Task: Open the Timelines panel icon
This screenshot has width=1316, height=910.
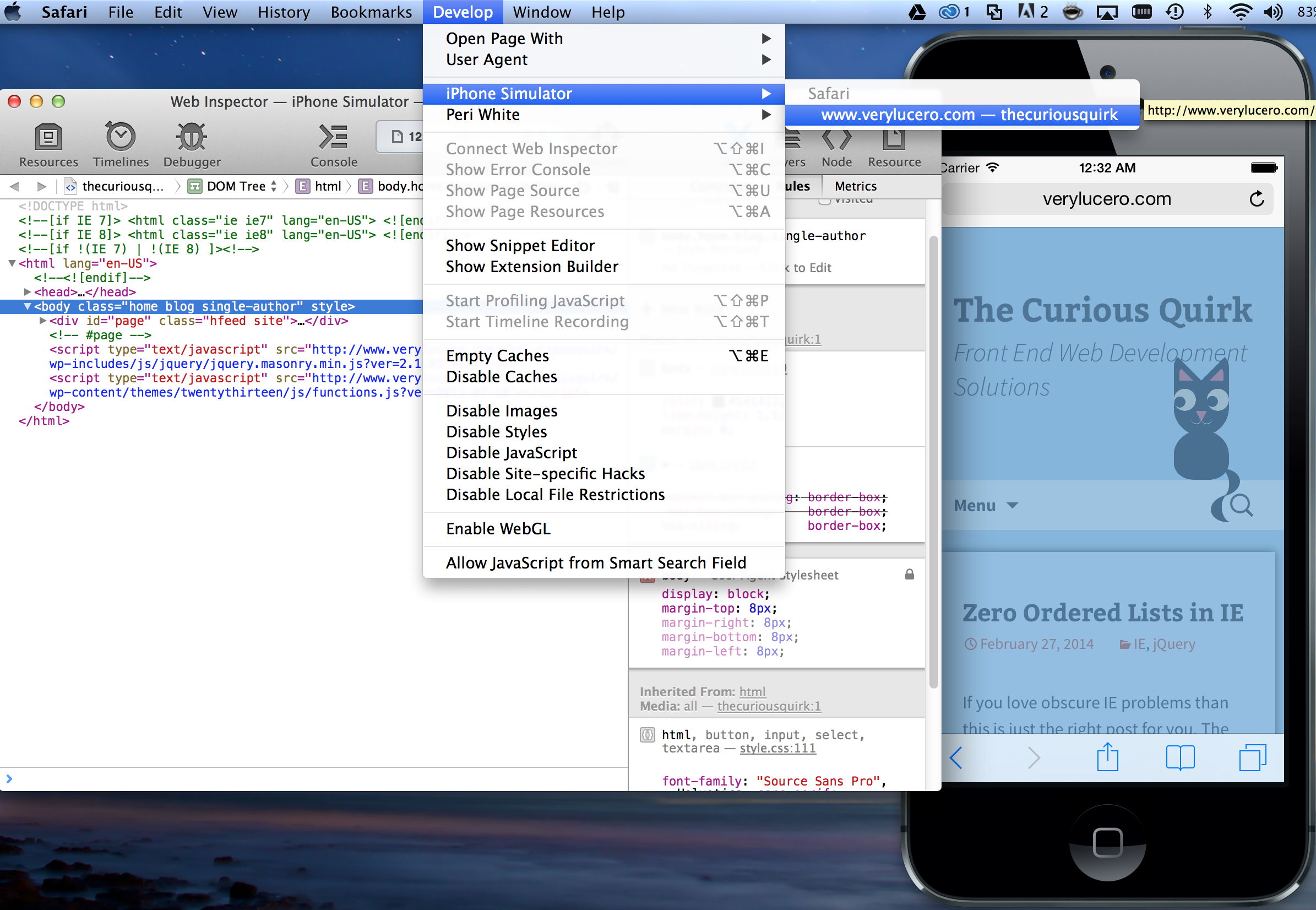Action: coord(120,145)
